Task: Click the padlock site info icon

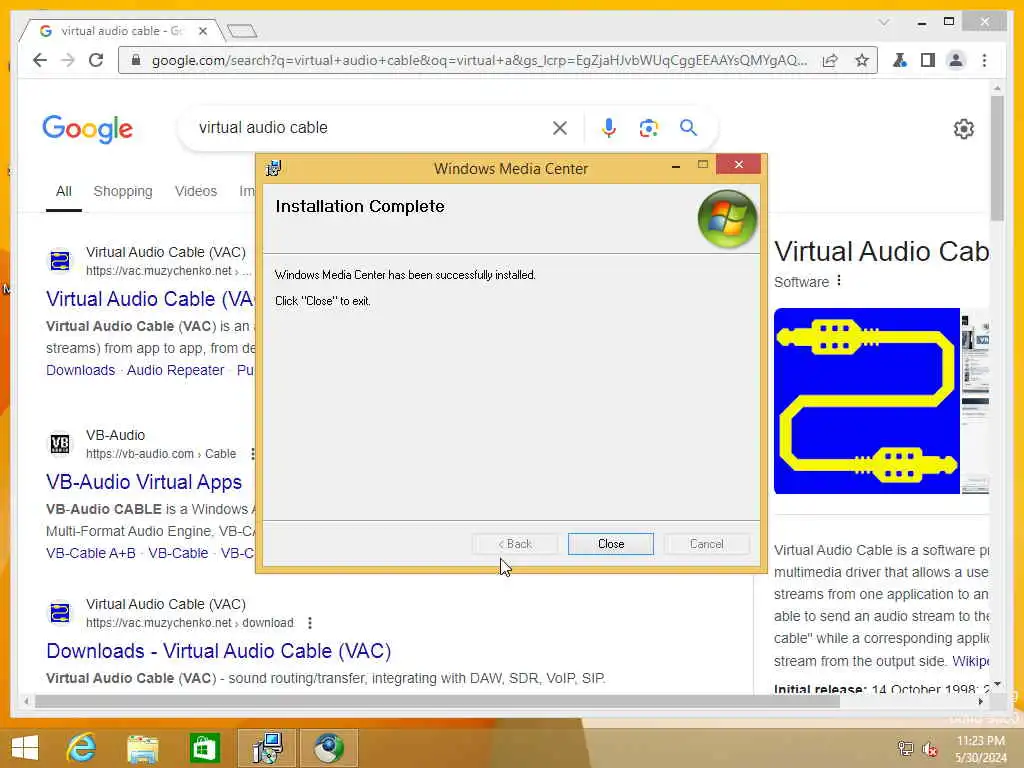Action: 136,60
